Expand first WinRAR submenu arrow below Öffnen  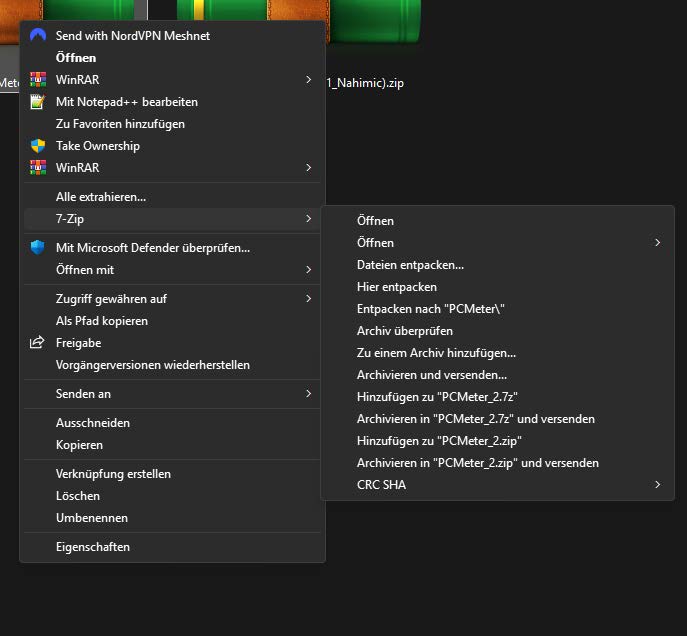pos(308,79)
